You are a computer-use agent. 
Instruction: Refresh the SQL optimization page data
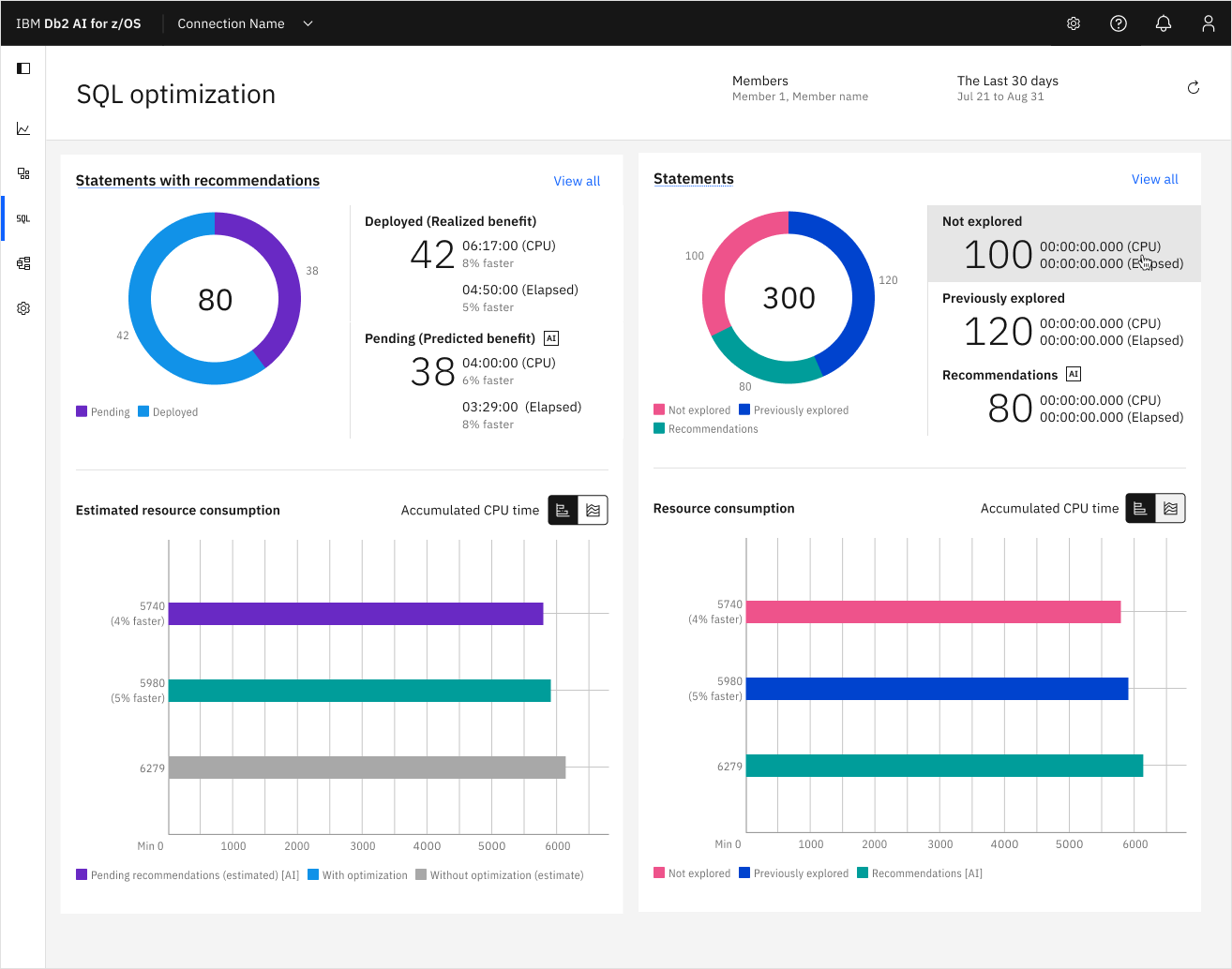(x=1193, y=87)
